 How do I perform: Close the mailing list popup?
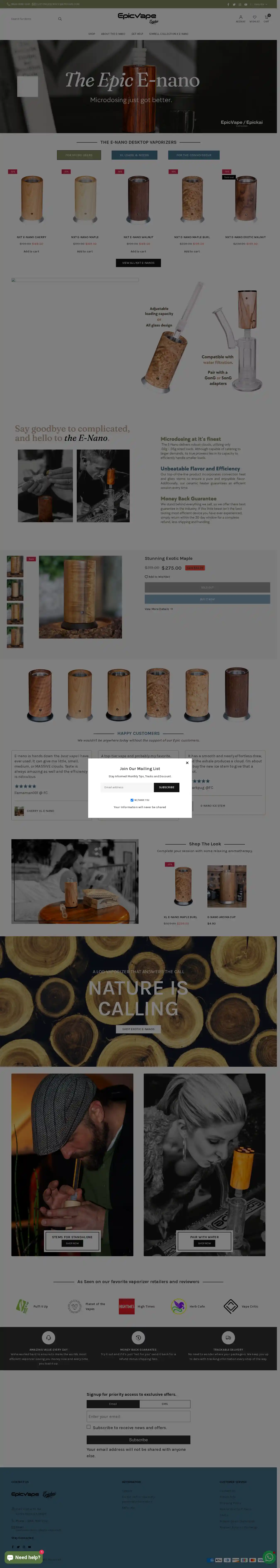pyautogui.click(x=187, y=763)
